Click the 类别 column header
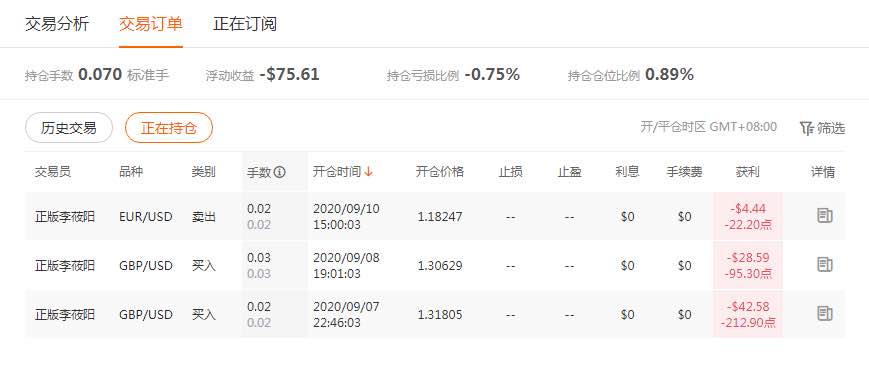Screen dimensions: 869x388 pyautogui.click(x=203, y=172)
